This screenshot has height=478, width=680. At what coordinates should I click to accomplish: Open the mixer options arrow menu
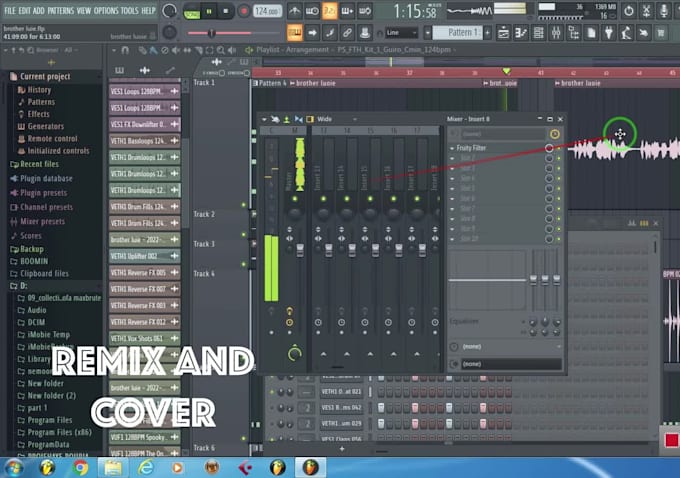tap(264, 119)
